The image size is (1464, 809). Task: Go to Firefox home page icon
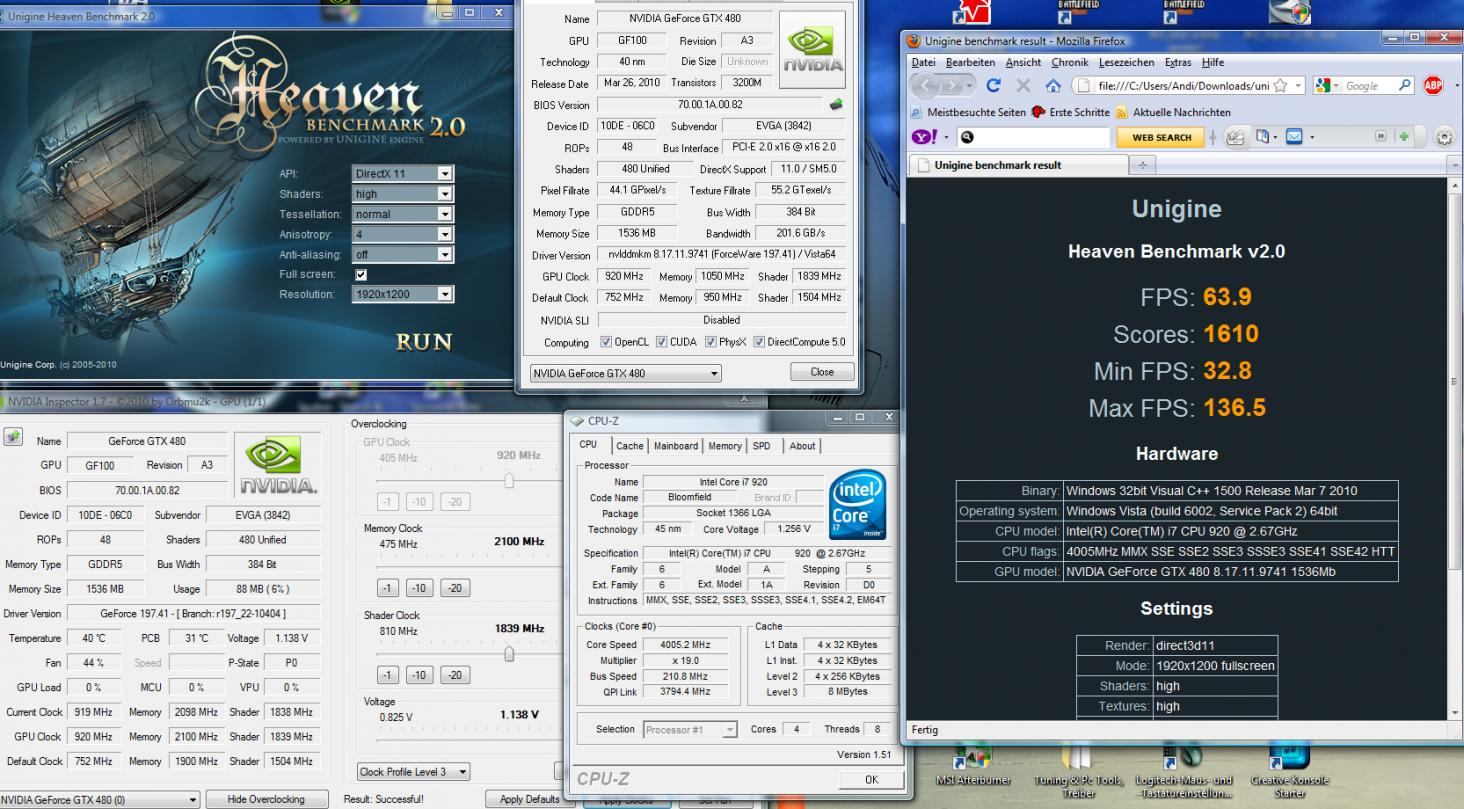point(1052,86)
